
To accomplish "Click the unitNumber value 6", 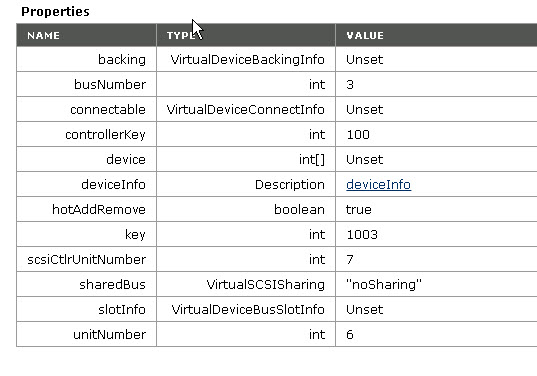I will [x=350, y=335].
